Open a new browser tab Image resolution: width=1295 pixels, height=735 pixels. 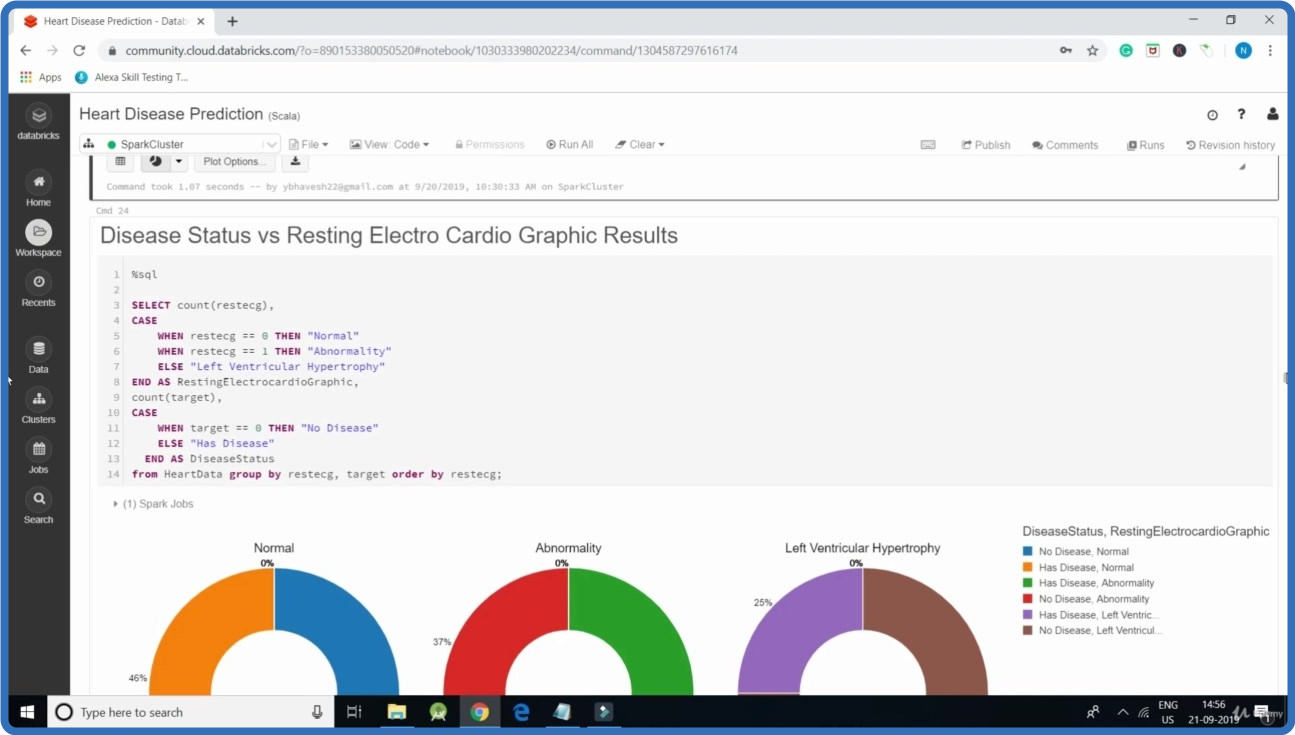pos(232,21)
